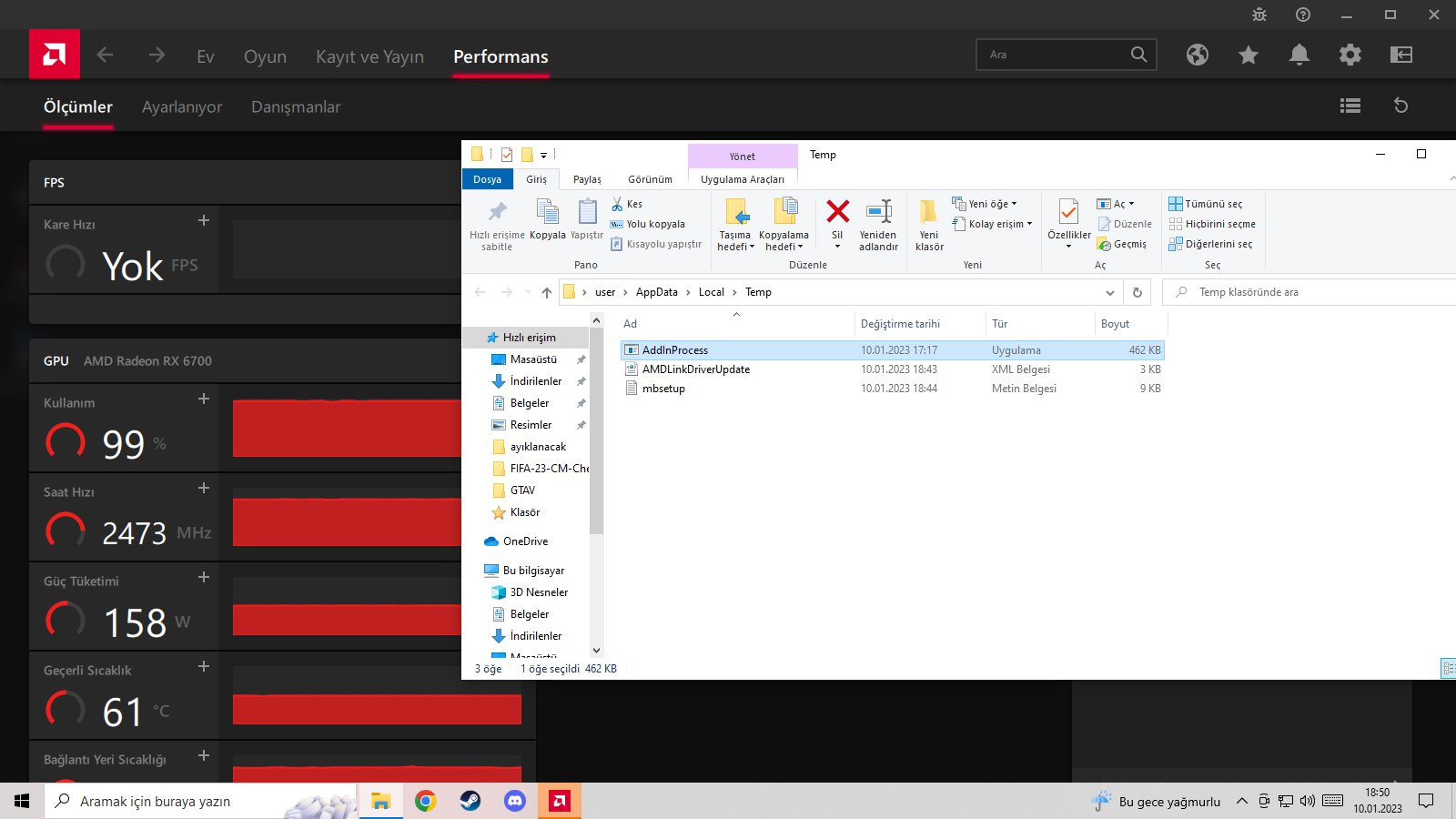Viewport: 1456px width, 819px height.
Task: Click Yapıştır paste icon in ribbon
Action: [x=587, y=219]
